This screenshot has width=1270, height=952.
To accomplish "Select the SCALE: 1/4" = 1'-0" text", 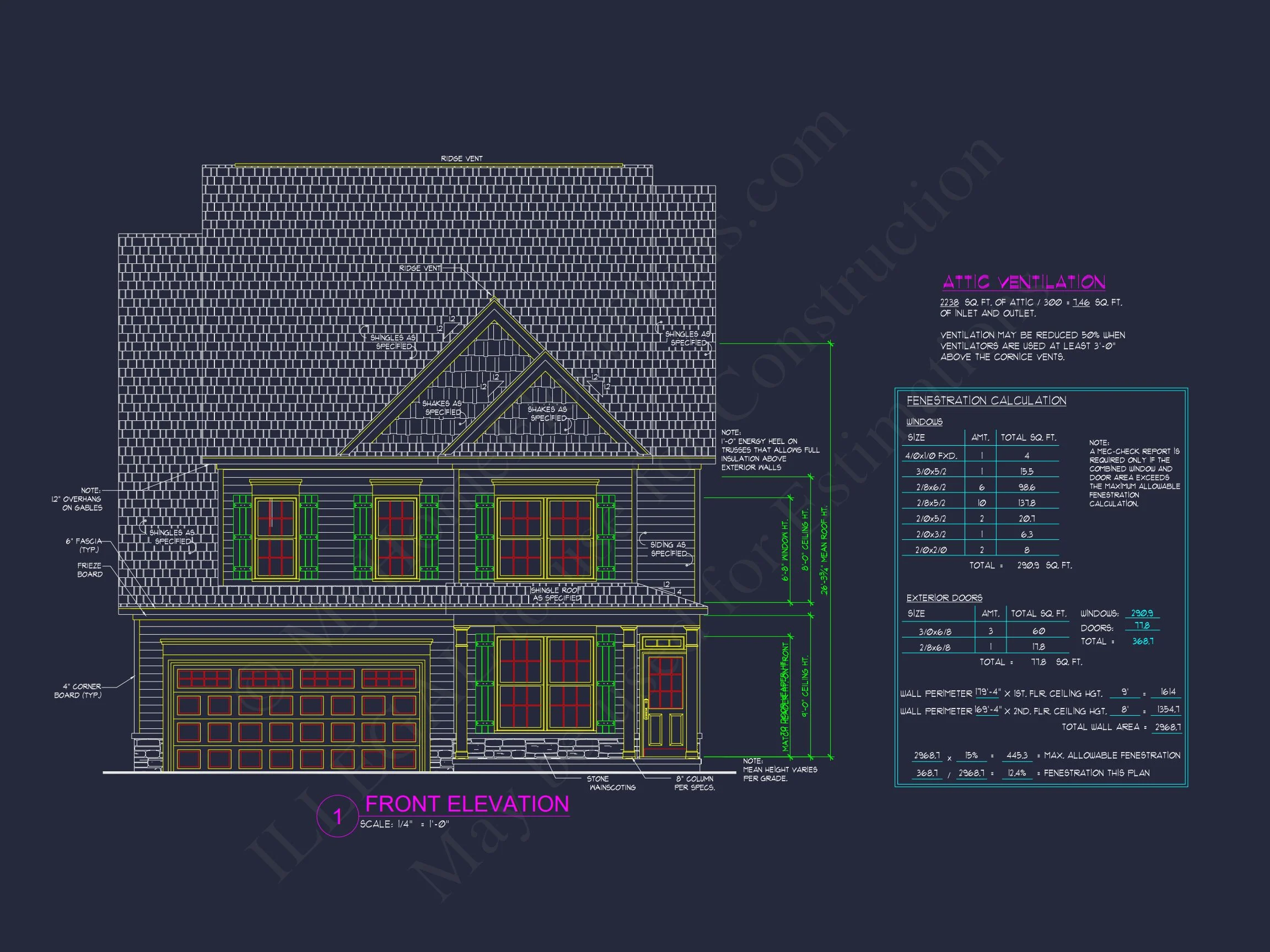I will 404,824.
